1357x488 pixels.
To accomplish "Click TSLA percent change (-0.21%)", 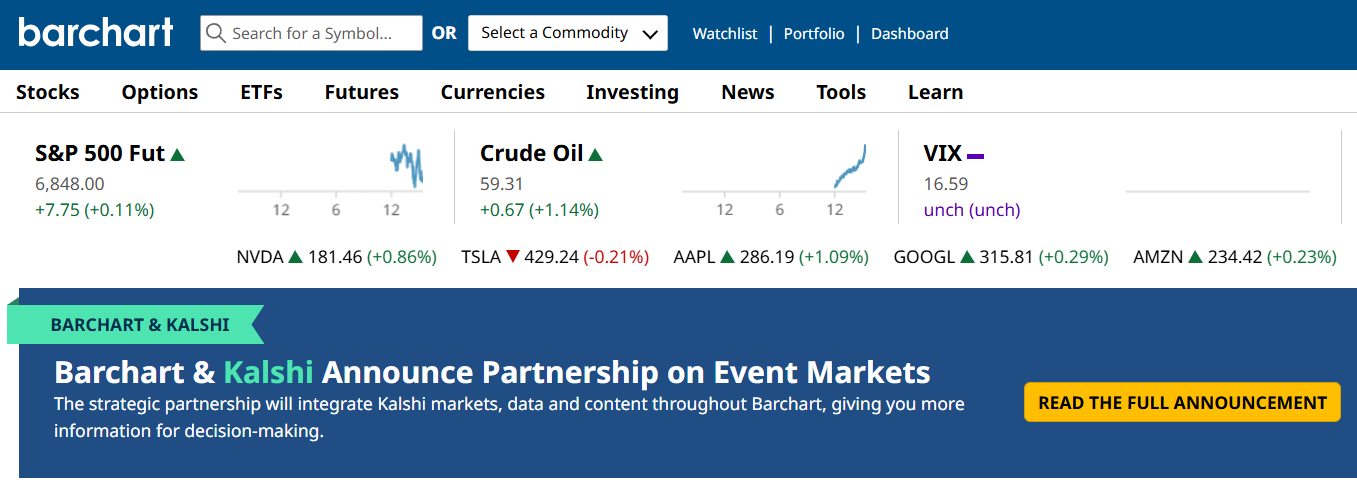I will click(x=616, y=257).
